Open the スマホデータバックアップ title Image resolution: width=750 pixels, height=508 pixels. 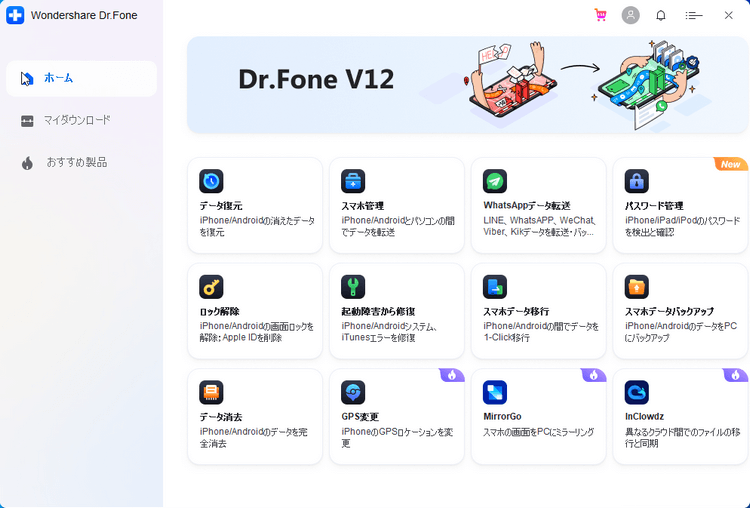click(669, 311)
